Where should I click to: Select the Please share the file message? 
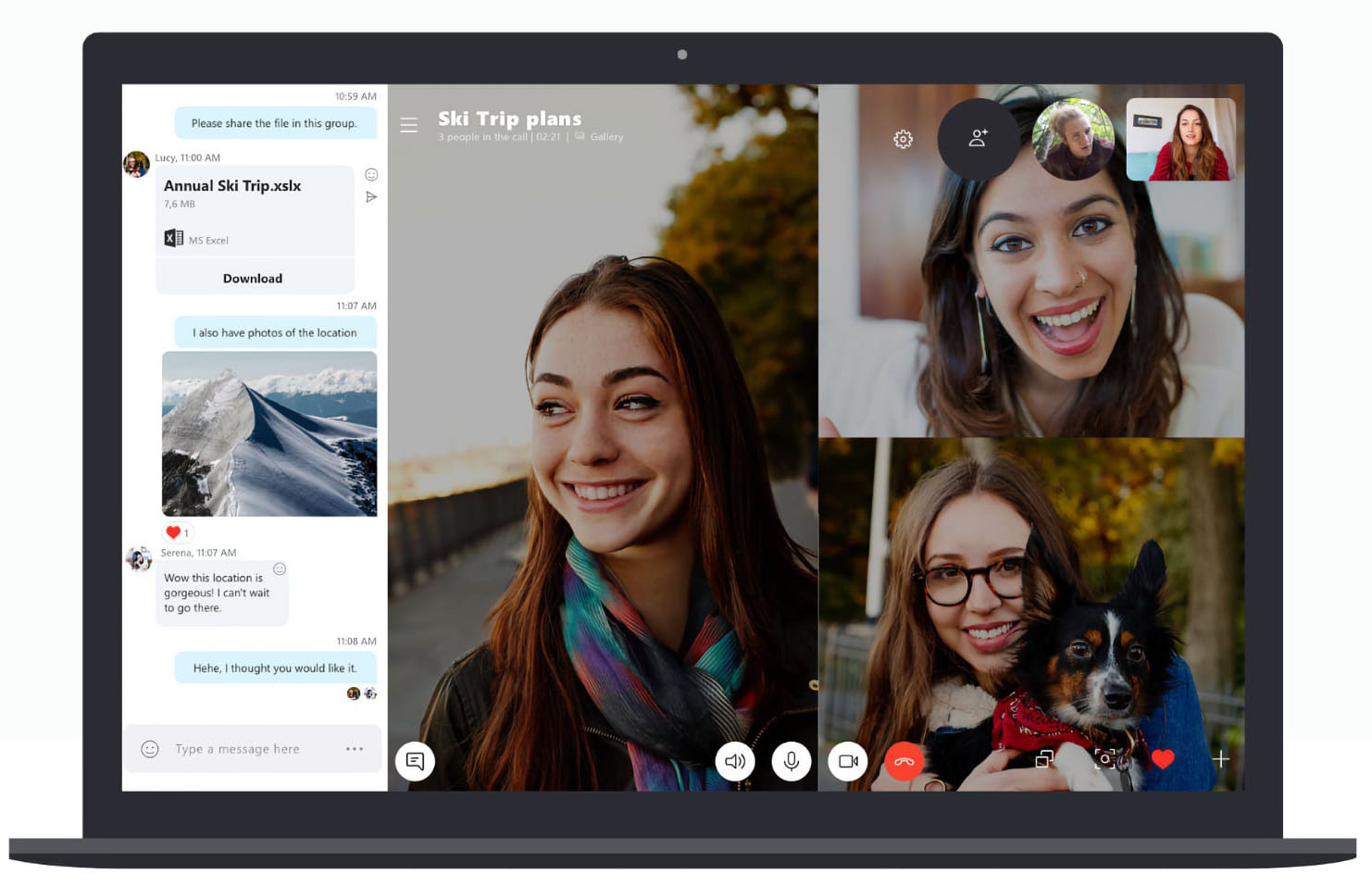[275, 123]
